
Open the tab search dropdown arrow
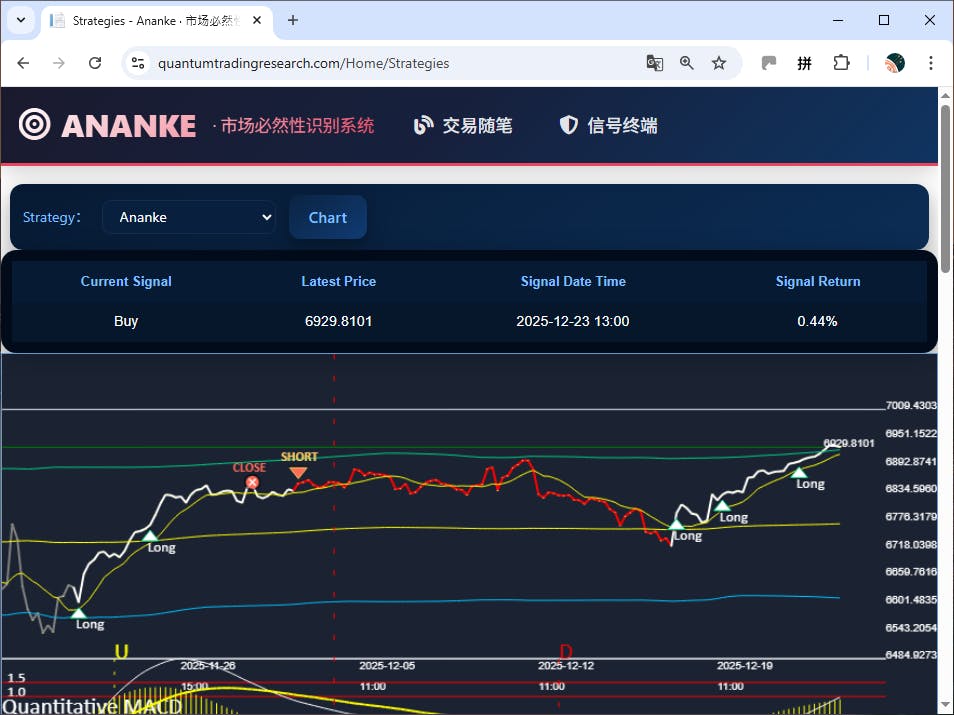click(x=21, y=20)
